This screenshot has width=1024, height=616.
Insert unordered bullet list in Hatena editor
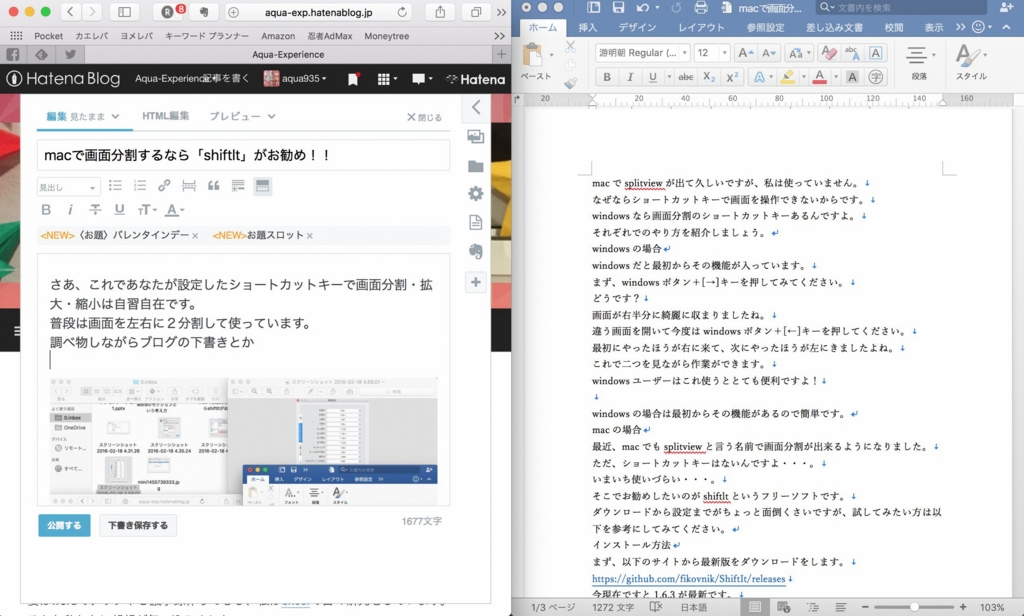click(115, 186)
